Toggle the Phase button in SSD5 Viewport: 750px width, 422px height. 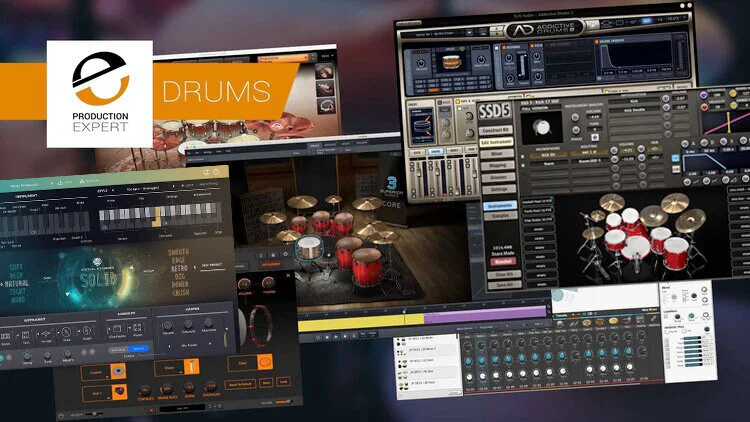click(596, 138)
